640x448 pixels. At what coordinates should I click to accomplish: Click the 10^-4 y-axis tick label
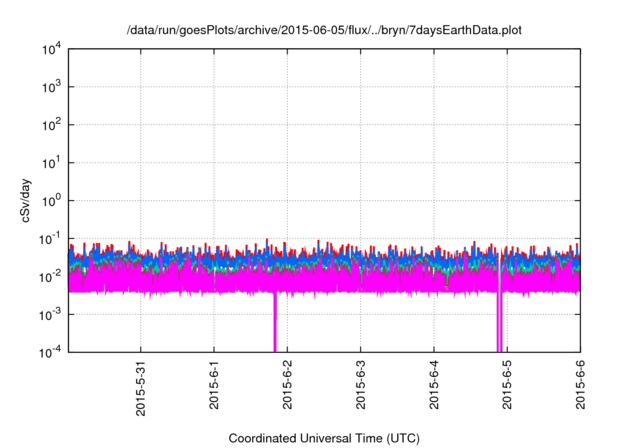(50, 352)
